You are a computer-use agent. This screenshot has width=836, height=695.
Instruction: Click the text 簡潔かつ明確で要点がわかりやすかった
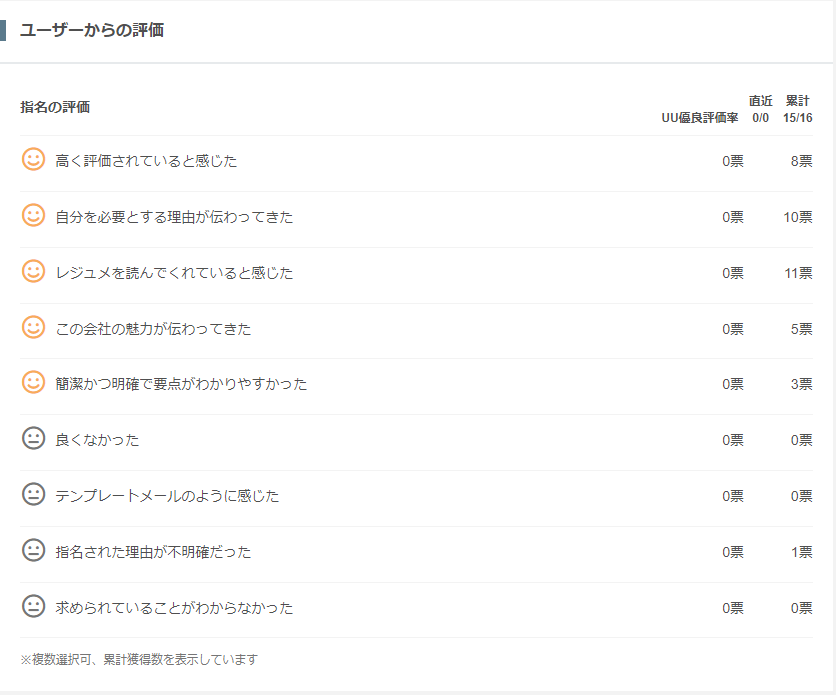(181, 384)
